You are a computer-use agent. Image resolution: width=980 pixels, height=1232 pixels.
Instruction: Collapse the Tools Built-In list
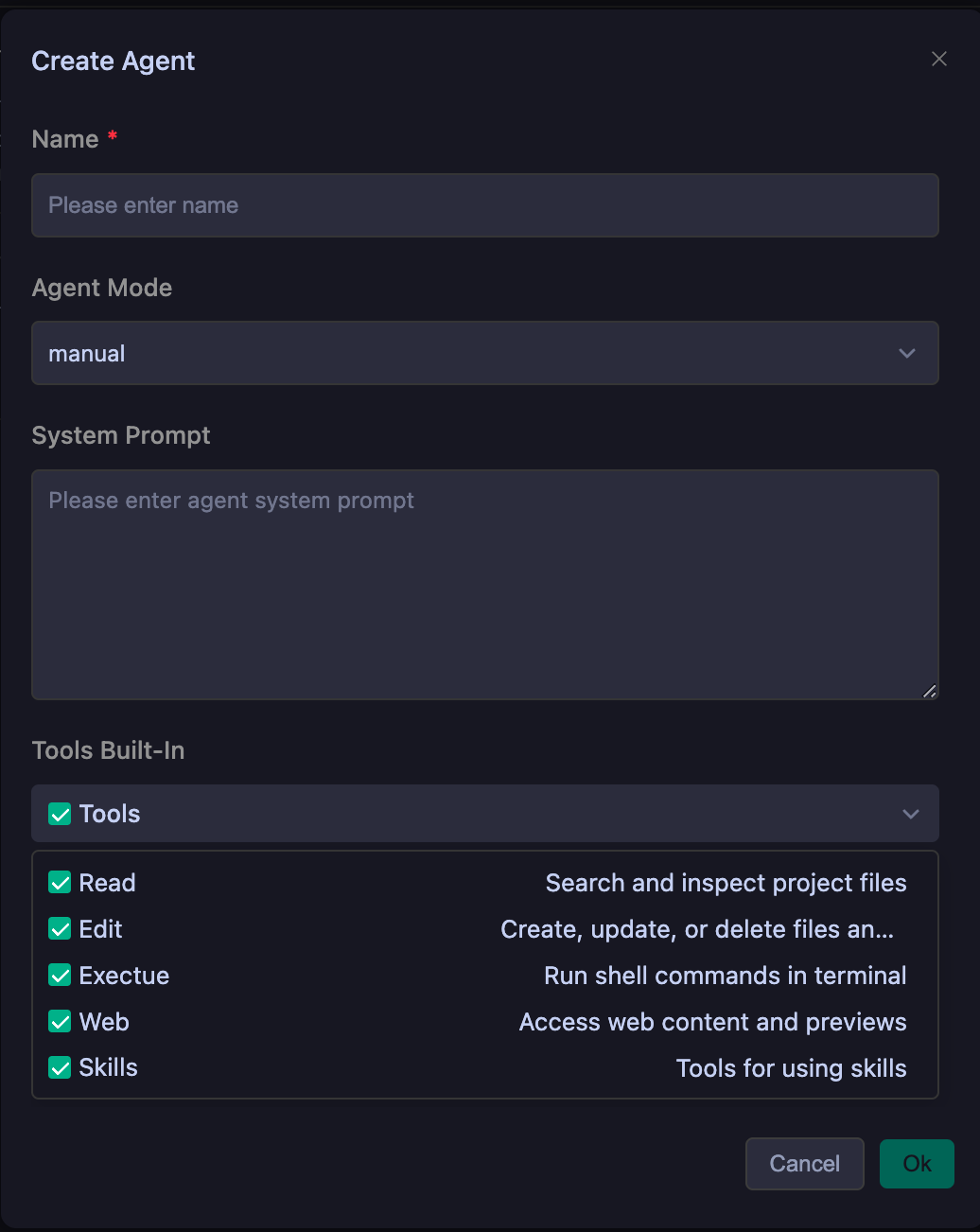[x=910, y=813]
